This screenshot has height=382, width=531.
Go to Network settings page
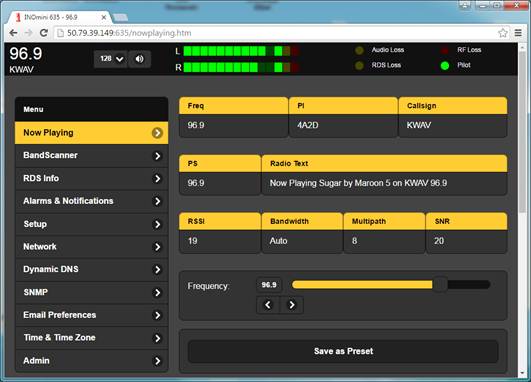[91, 247]
